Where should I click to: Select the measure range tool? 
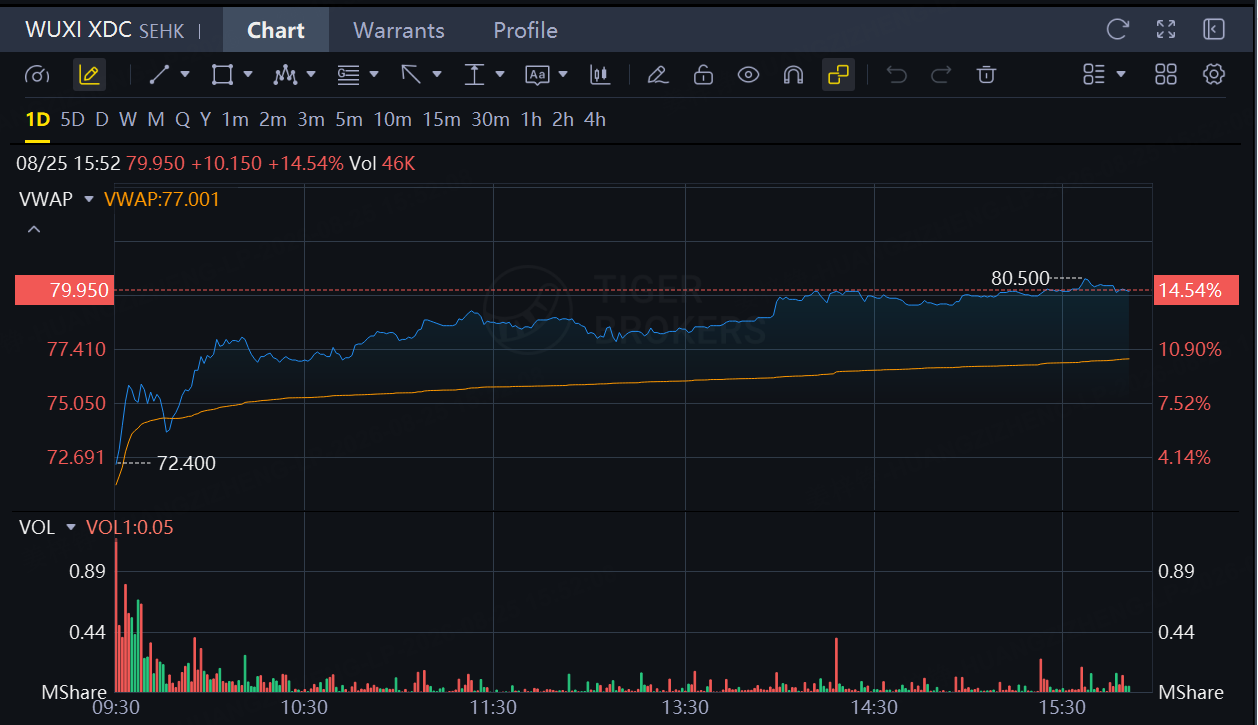coord(474,75)
